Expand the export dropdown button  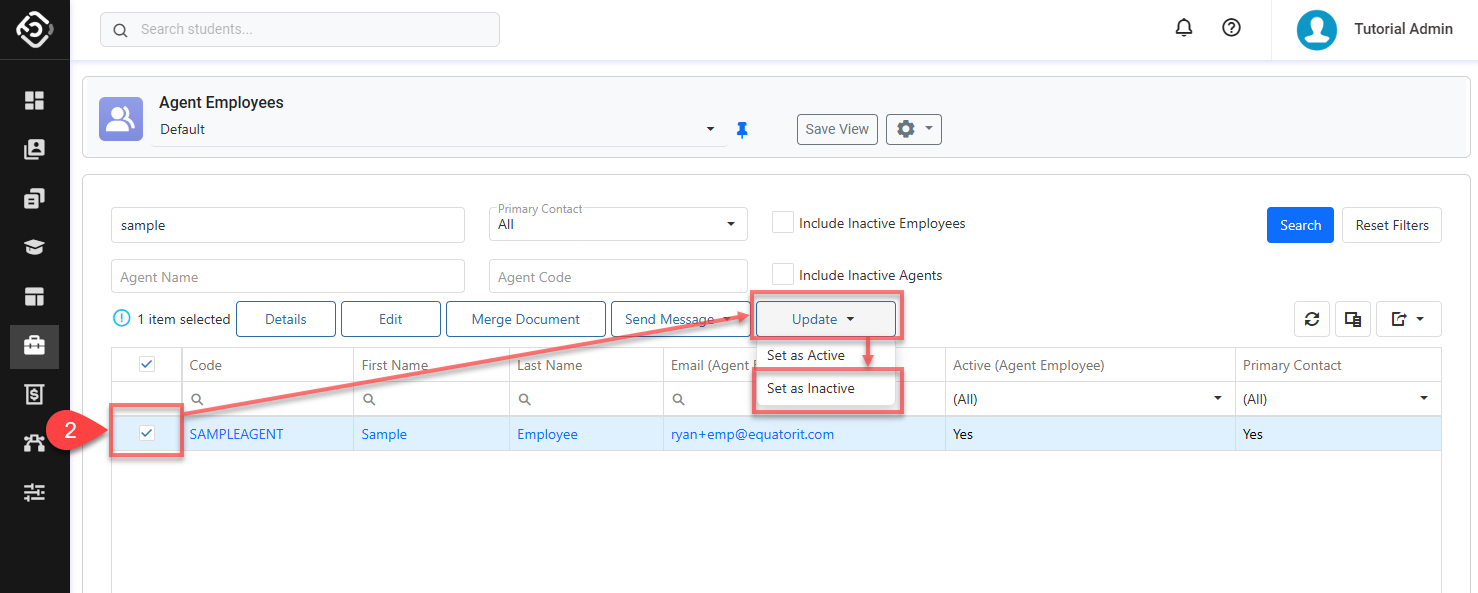coord(1408,319)
